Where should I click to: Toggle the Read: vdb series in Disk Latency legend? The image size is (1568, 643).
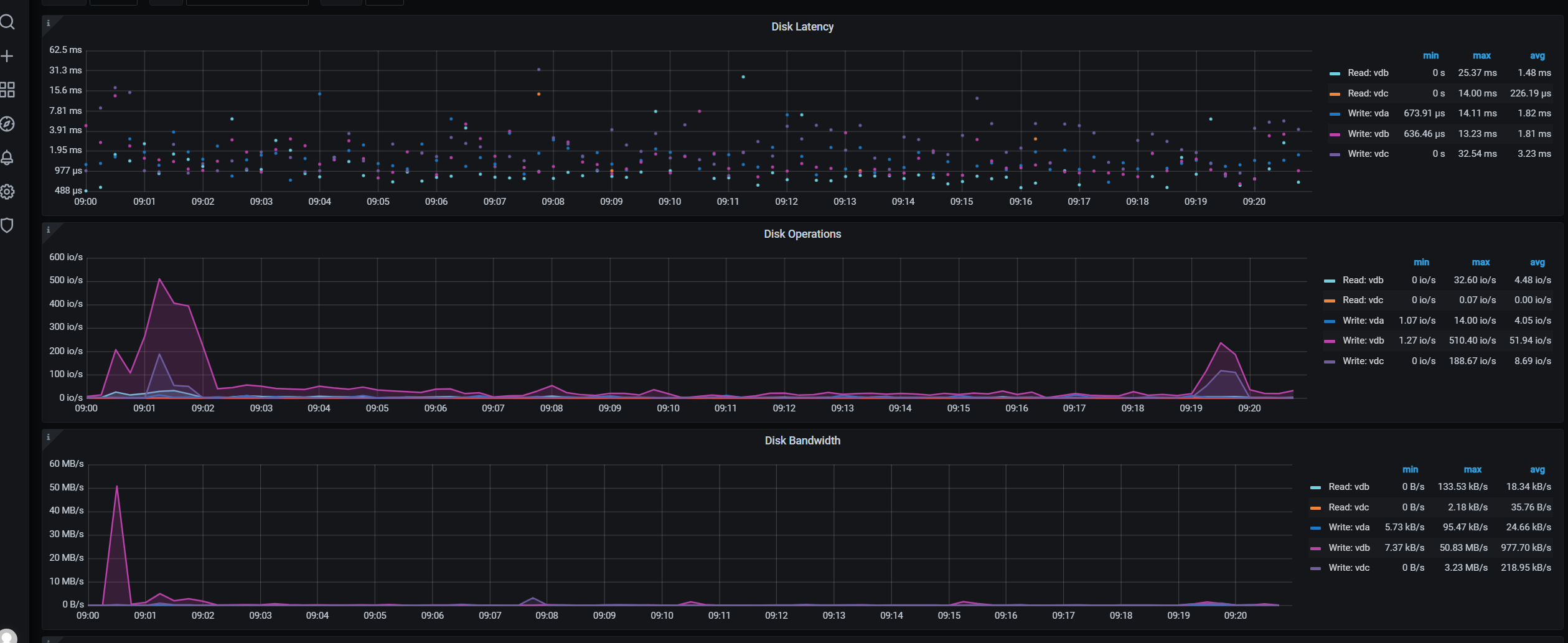[x=1368, y=73]
